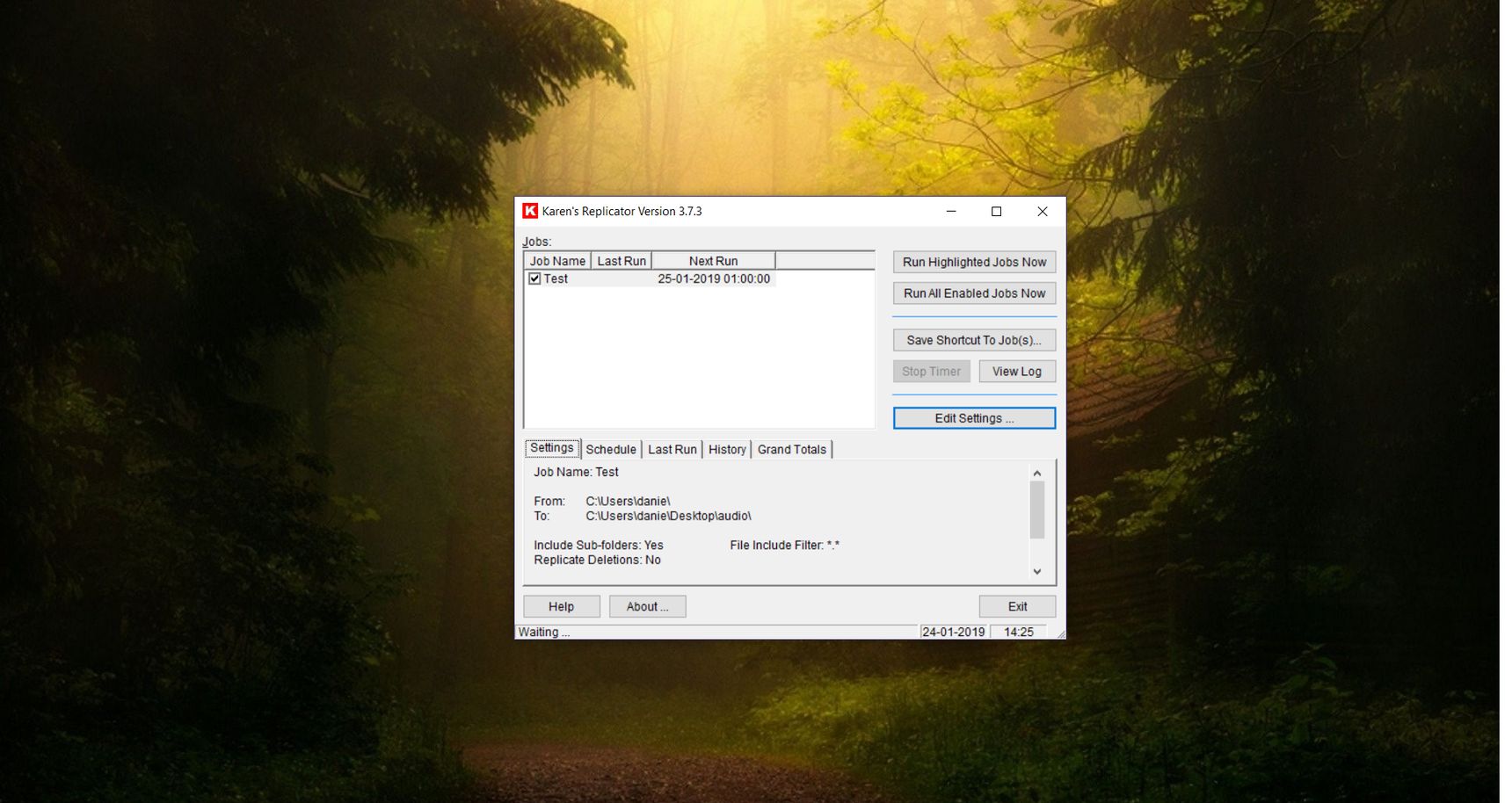Viewport: 1512px width, 803px height.
Task: Click the details pane scroll down arrow
Action: pyautogui.click(x=1037, y=572)
